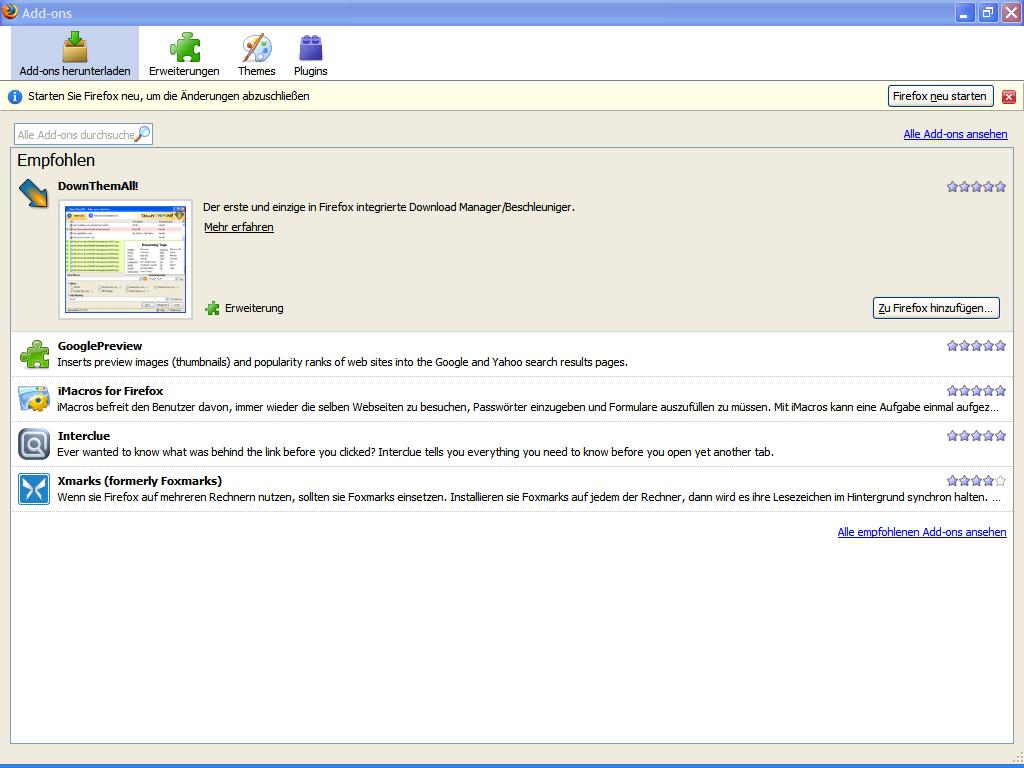Image resolution: width=1024 pixels, height=768 pixels.
Task: Click the Xmarks description text
Action: click(529, 498)
